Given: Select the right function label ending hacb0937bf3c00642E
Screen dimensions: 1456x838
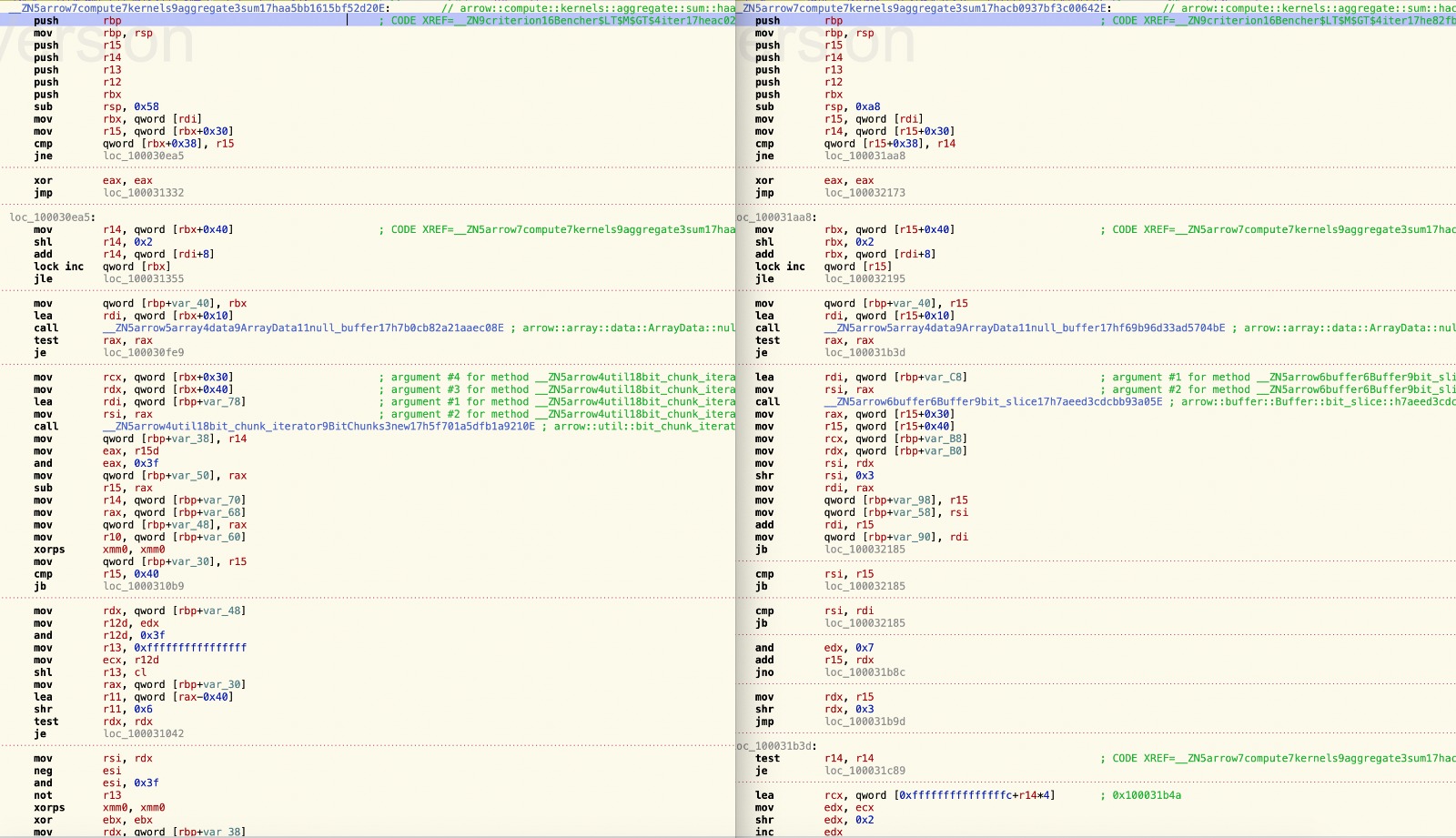Looking at the screenshot, I should pyautogui.click(x=924, y=8).
